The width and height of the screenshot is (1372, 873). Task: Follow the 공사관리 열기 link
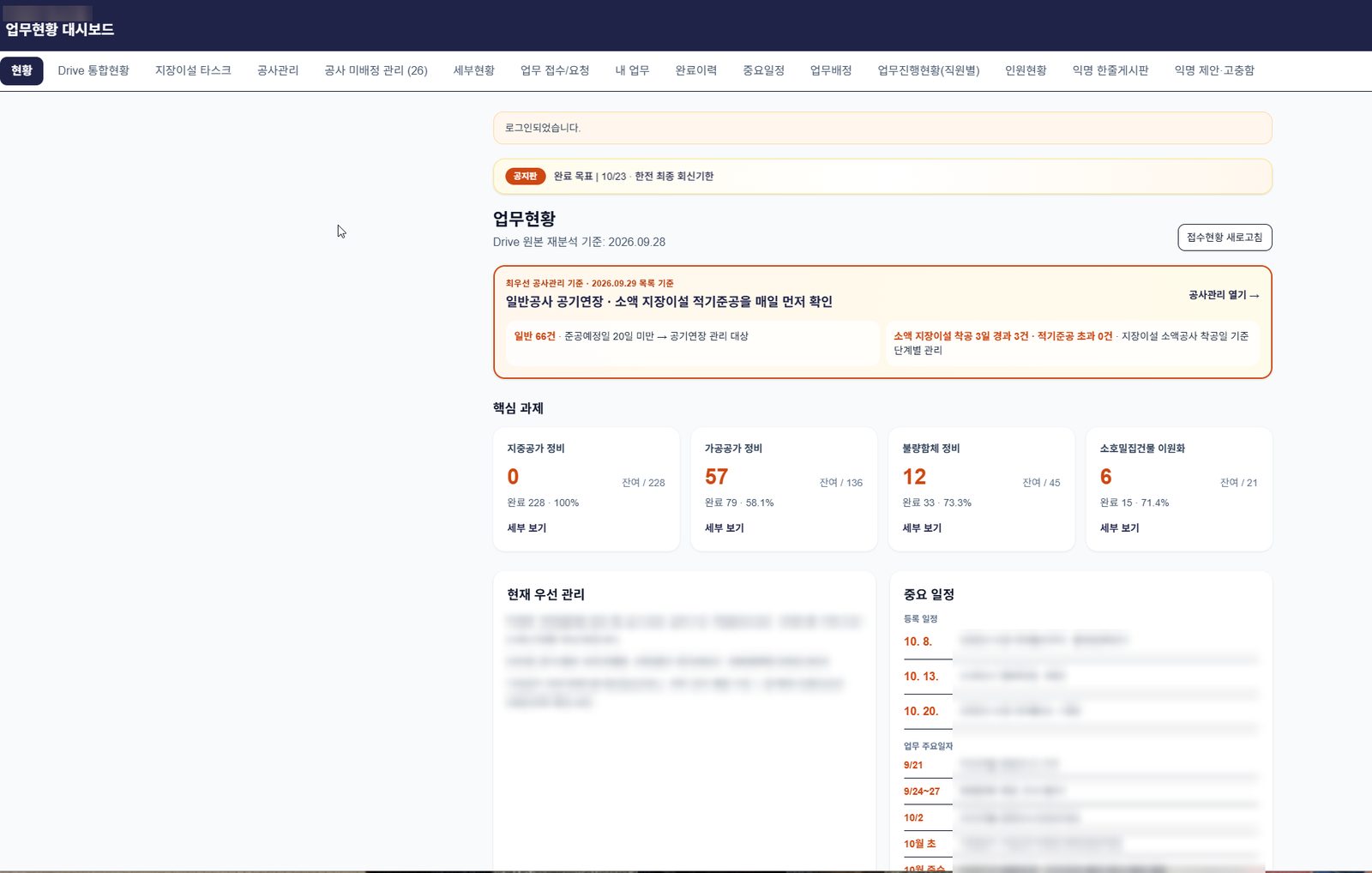[1224, 295]
